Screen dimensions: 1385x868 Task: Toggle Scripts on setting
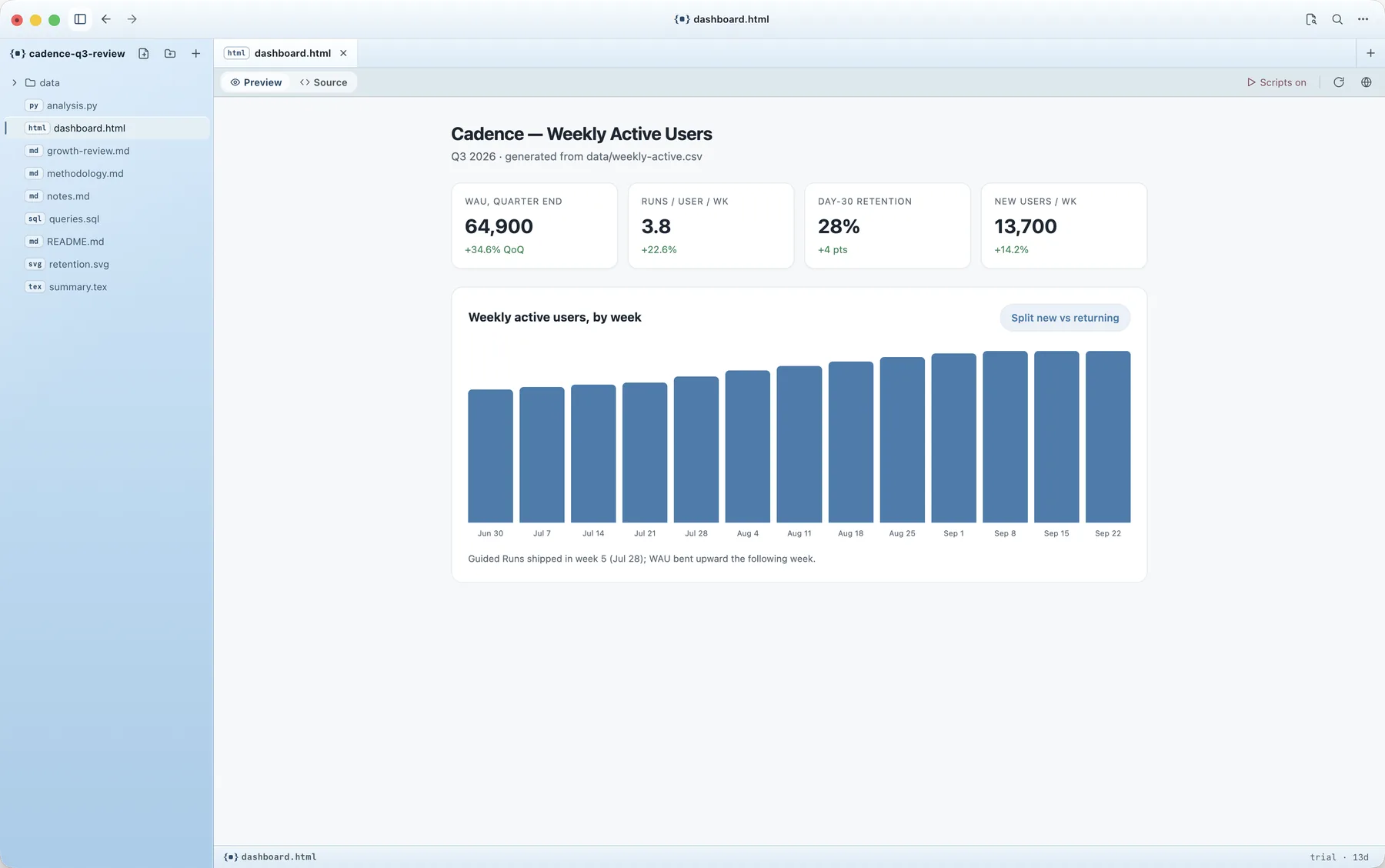(x=1277, y=82)
